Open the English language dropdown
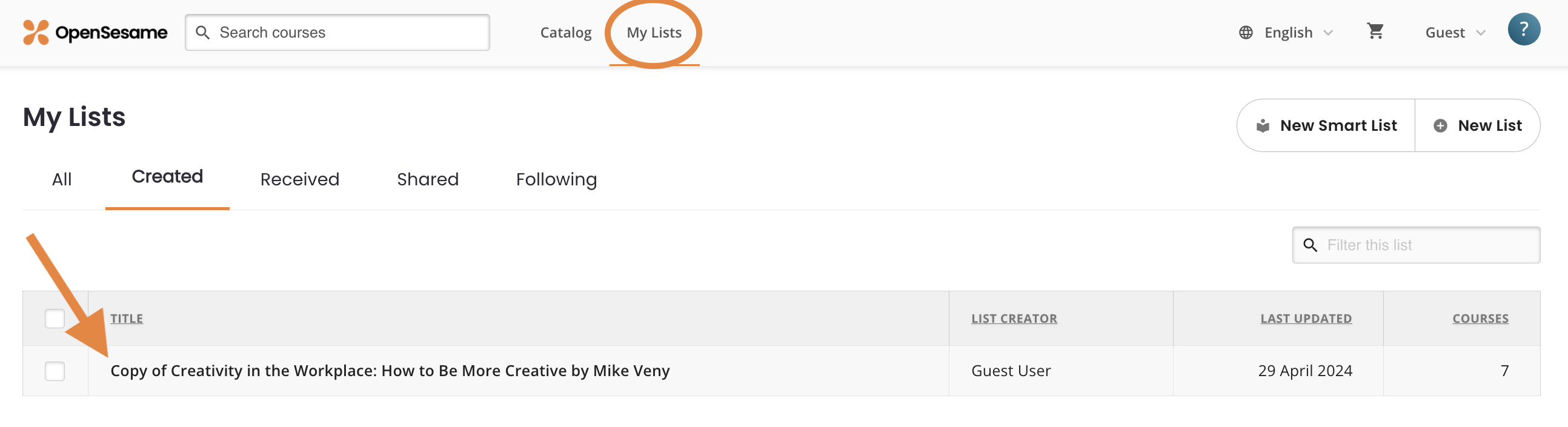The width and height of the screenshot is (1568, 427). click(1288, 32)
